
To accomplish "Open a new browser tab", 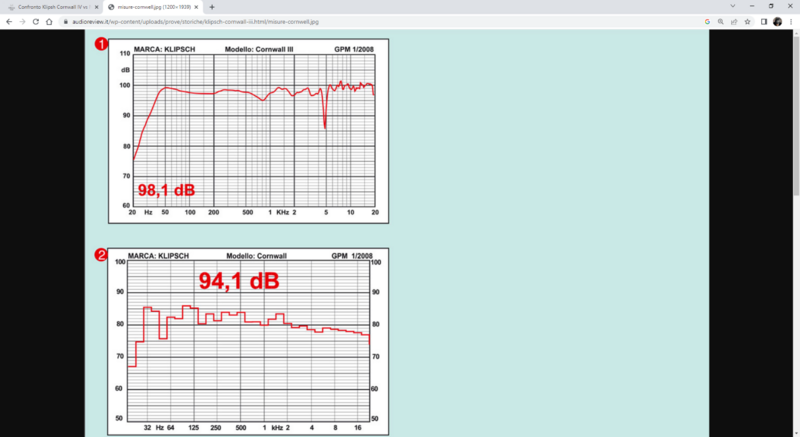I will [212, 7].
